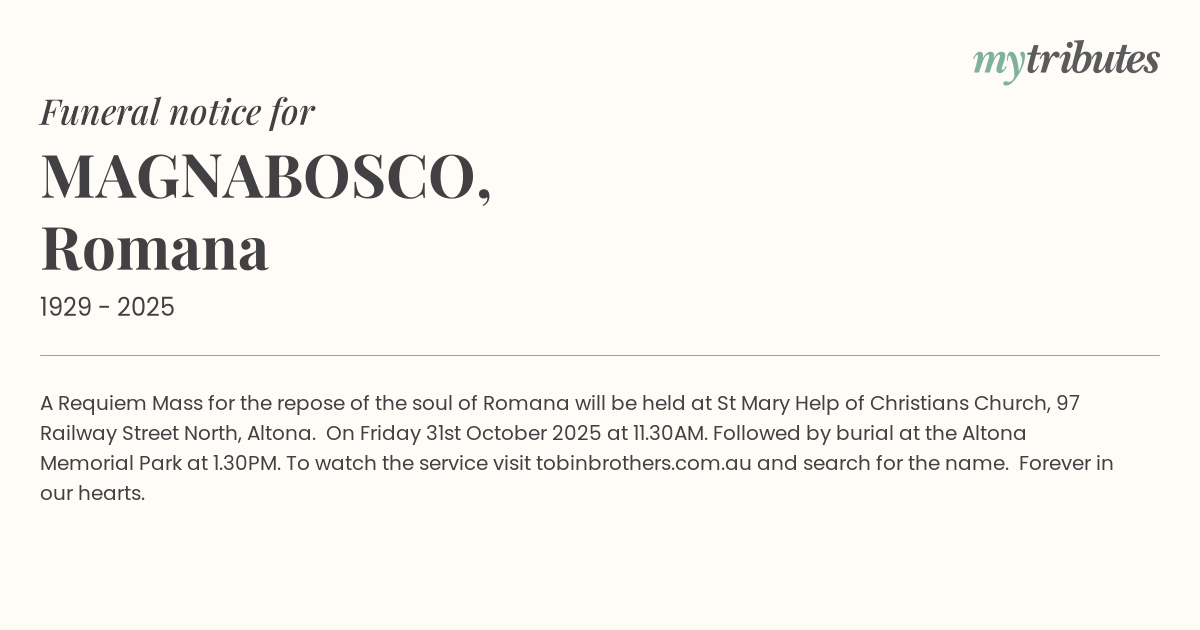Click the tobinbrothers.com.au website text
Image resolution: width=1200 pixels, height=630 pixels.
tap(643, 463)
